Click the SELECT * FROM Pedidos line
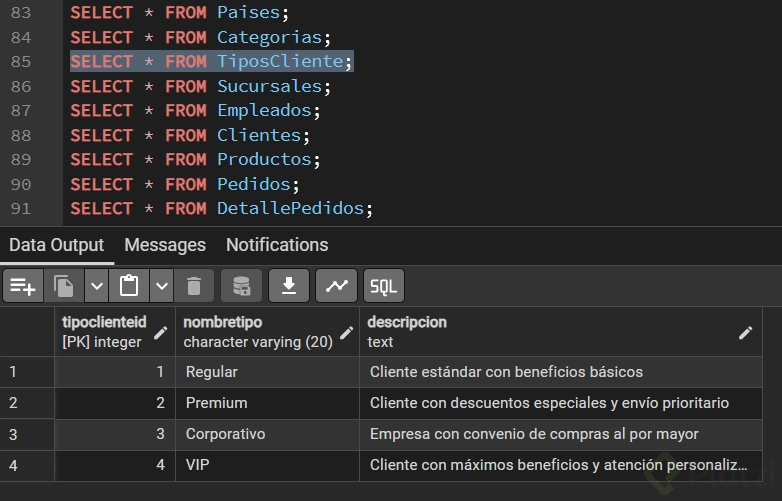782x501 pixels. 185,184
